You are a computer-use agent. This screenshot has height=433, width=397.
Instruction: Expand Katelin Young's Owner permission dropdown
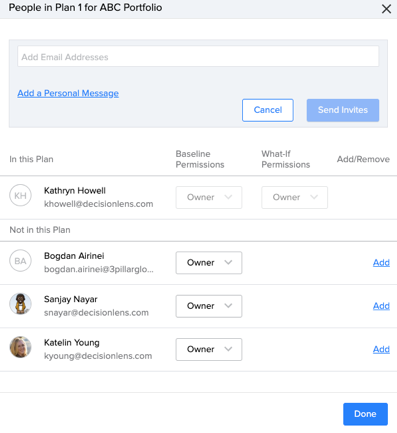[209, 349]
